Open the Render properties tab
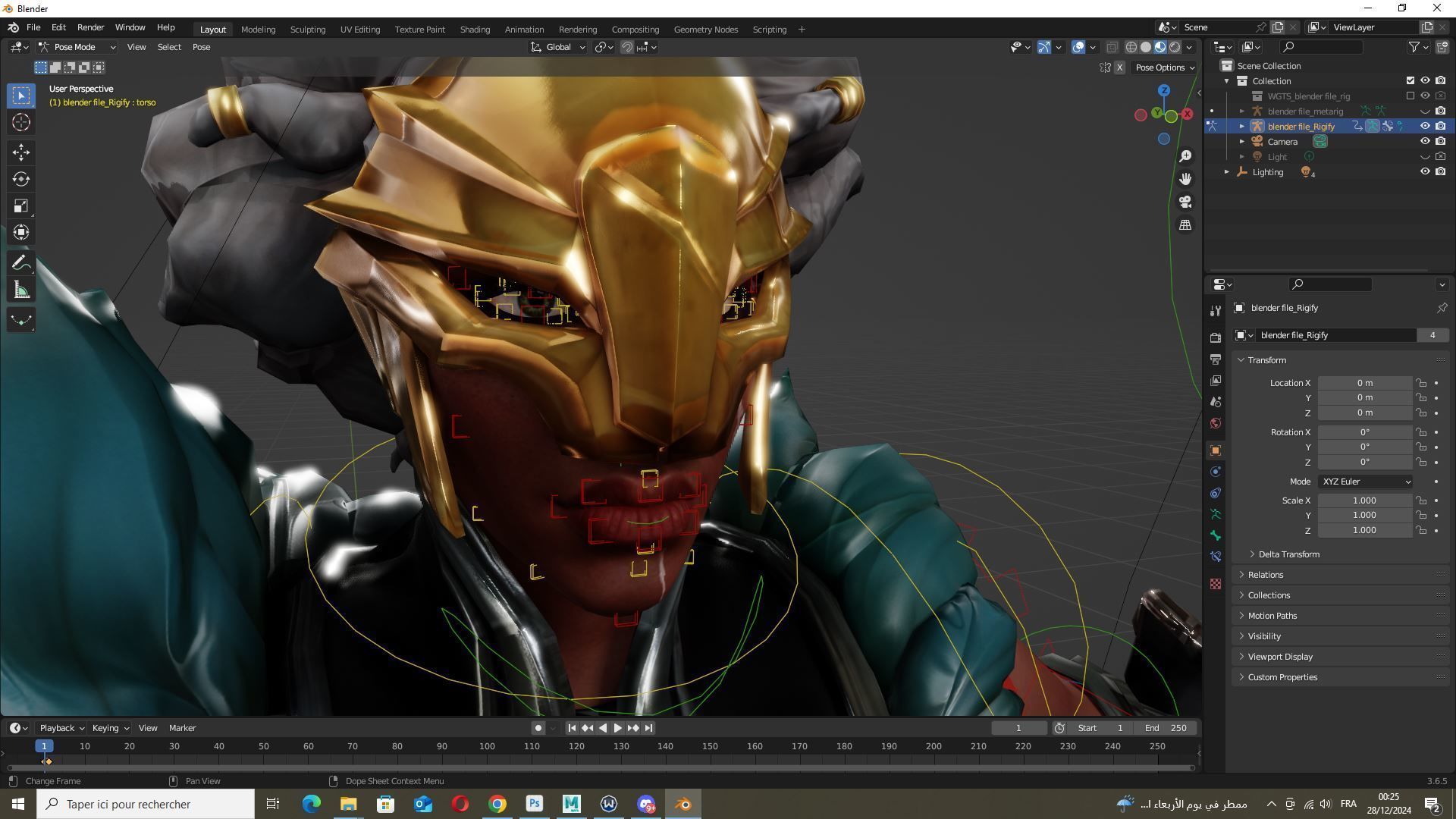 [1216, 337]
